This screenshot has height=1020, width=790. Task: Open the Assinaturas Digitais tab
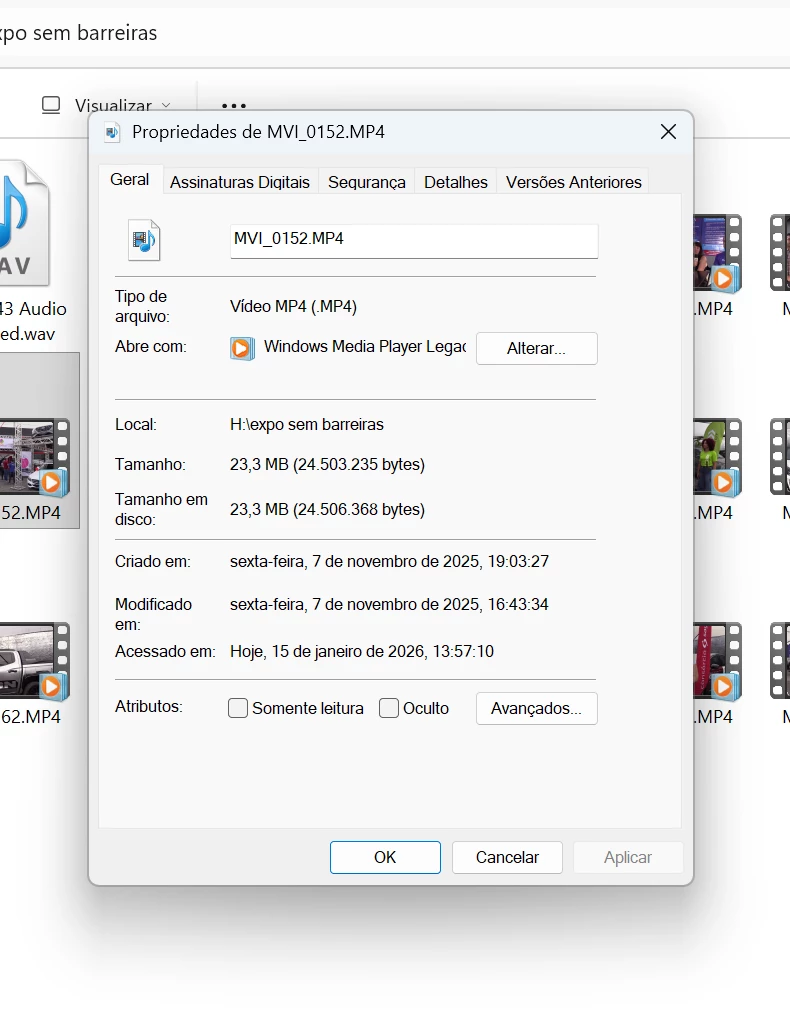point(239,182)
